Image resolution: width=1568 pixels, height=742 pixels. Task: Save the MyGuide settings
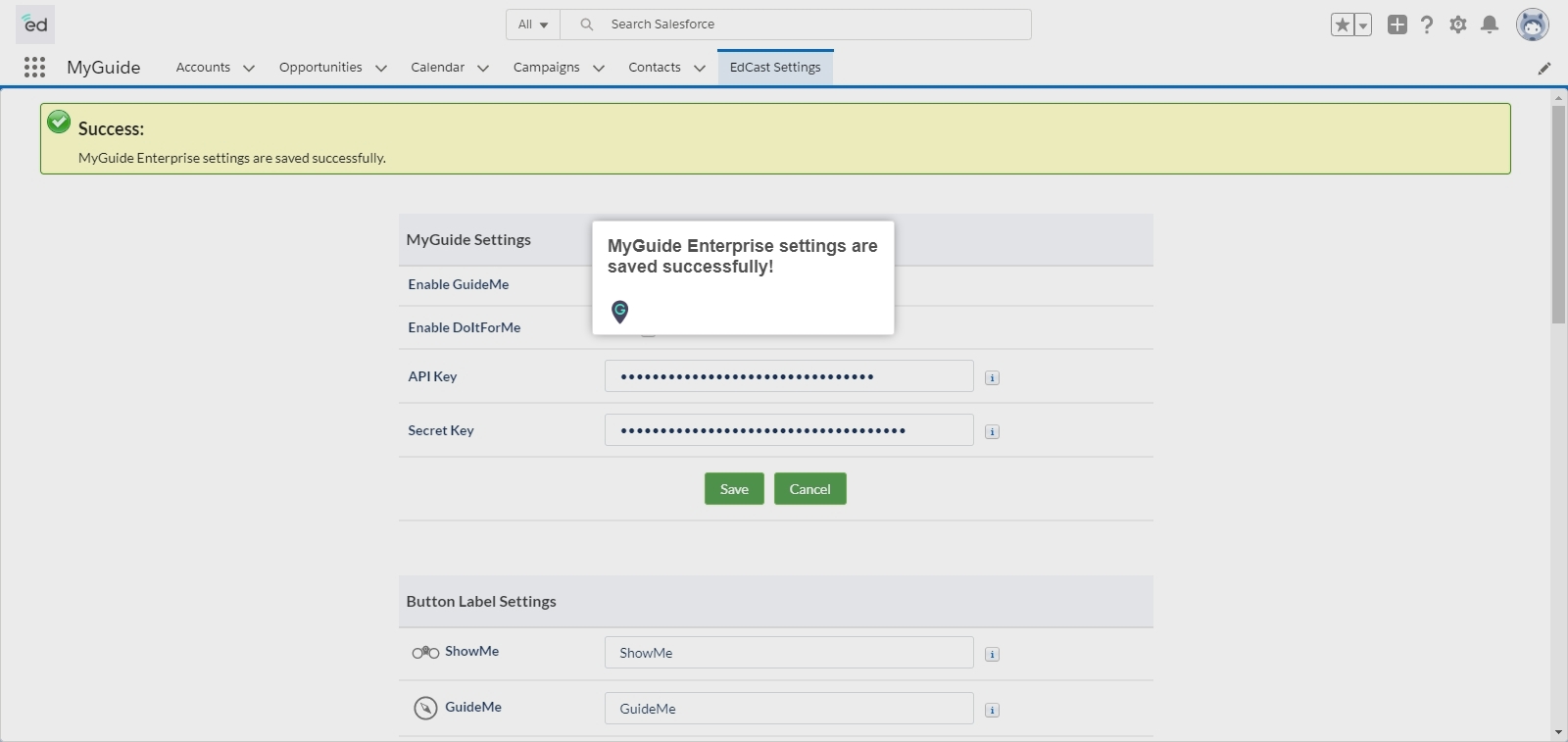[734, 489]
